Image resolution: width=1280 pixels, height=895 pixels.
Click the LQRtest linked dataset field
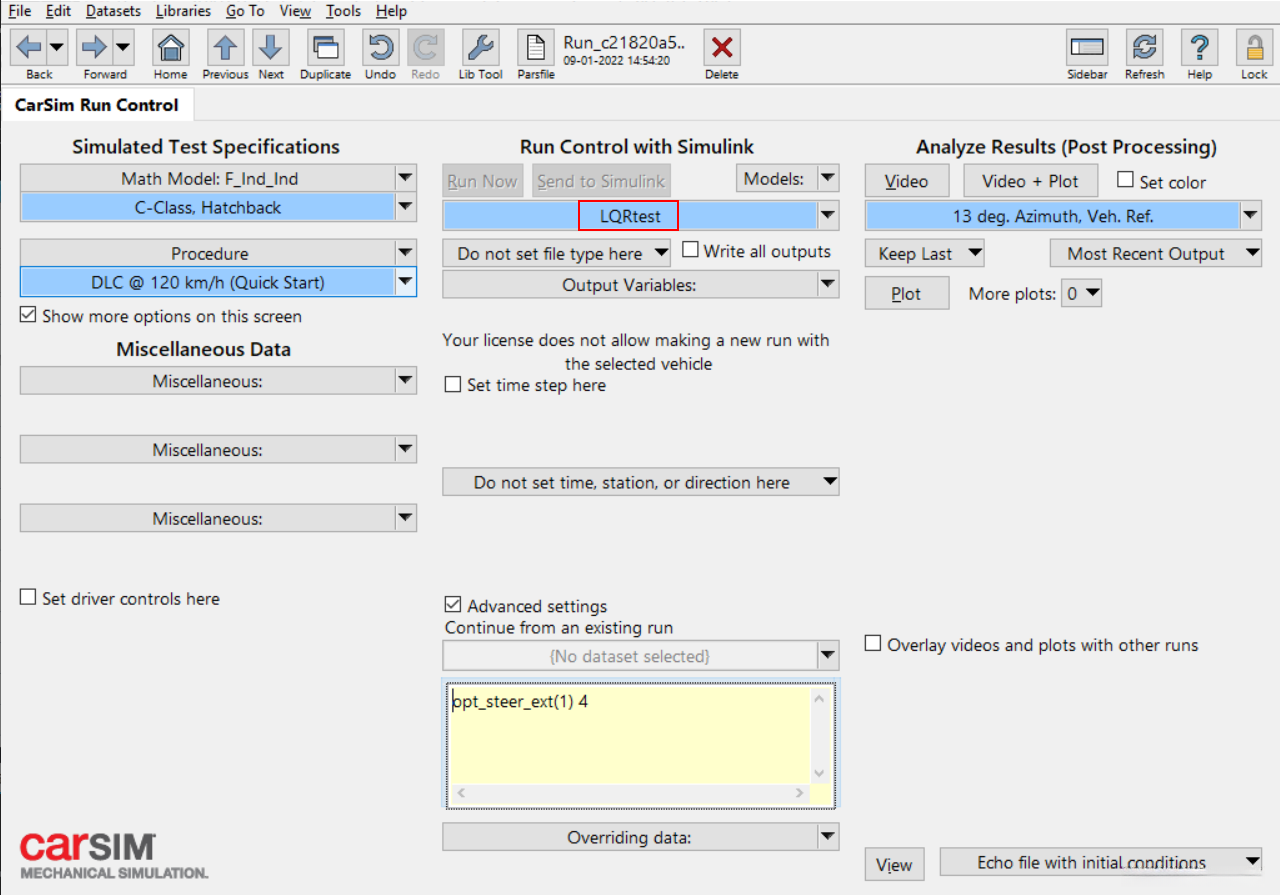coord(630,214)
